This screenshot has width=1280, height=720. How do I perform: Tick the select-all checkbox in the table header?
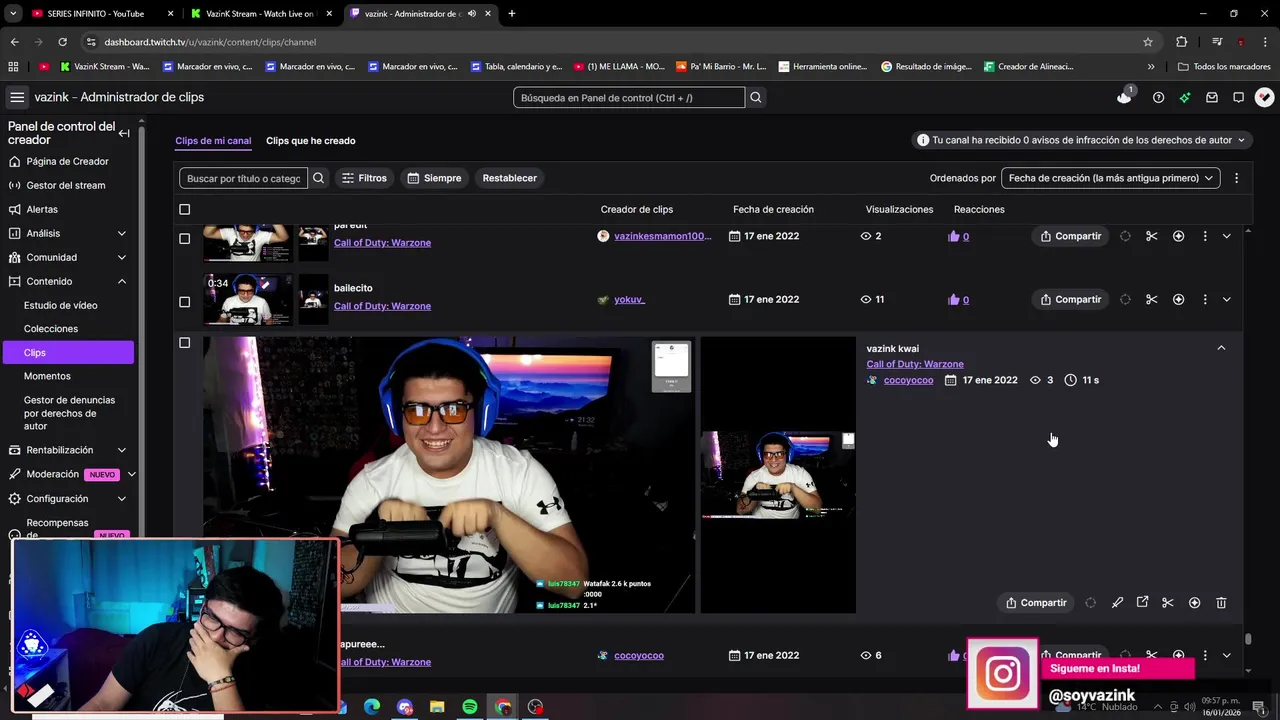[x=184, y=209]
